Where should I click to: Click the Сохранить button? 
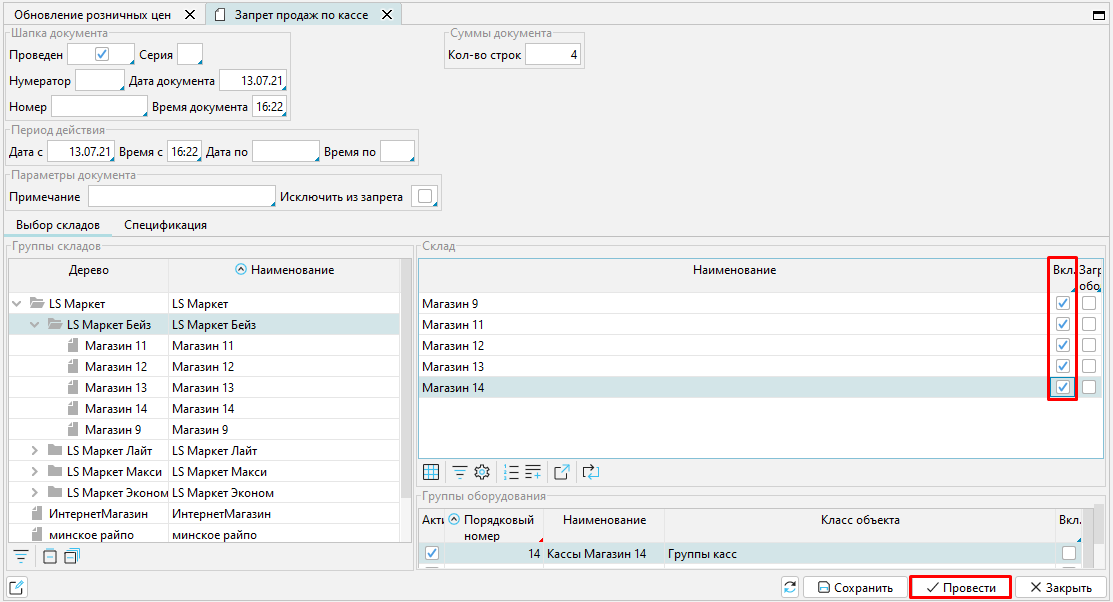[855, 588]
